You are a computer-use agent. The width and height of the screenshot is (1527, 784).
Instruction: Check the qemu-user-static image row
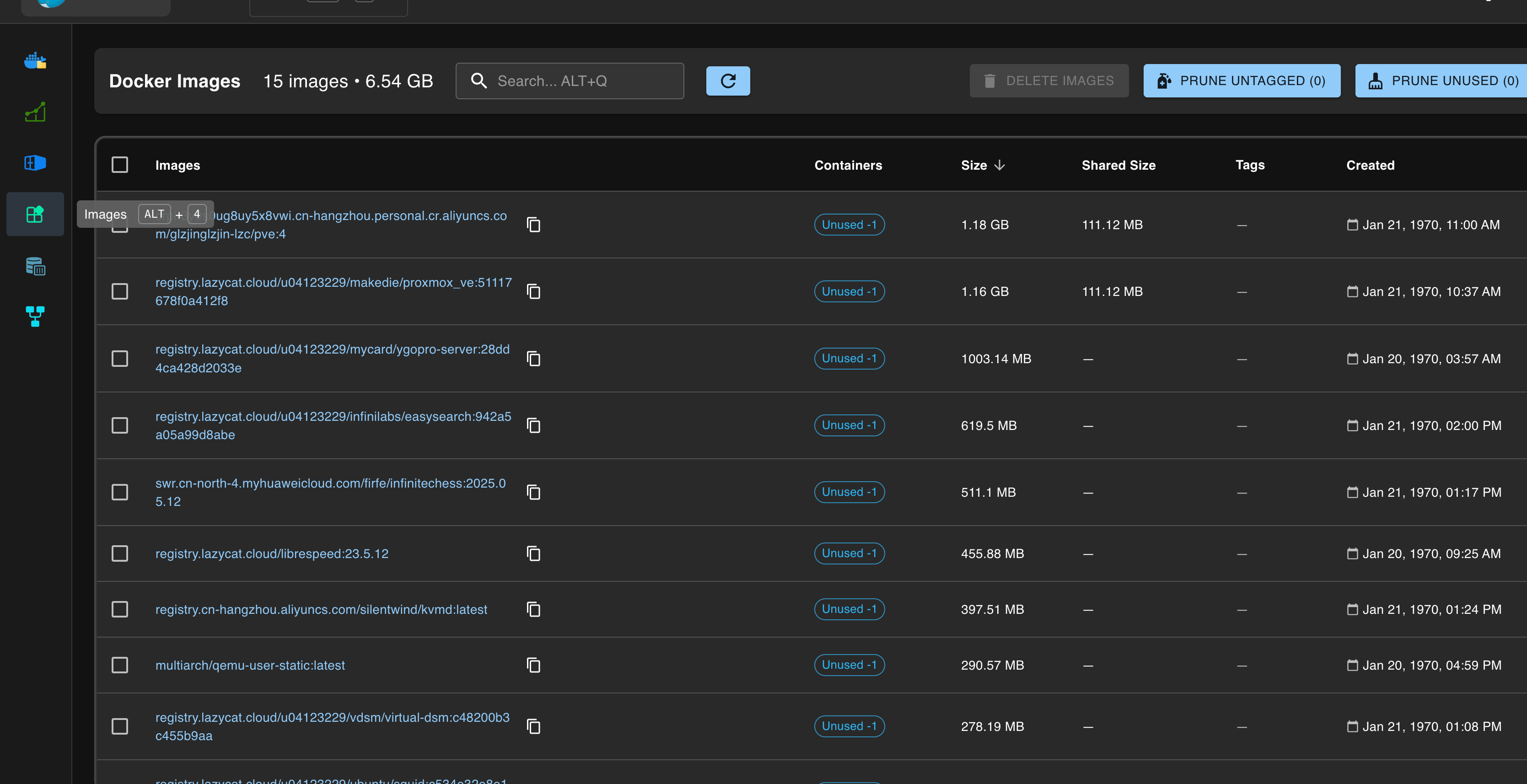click(x=120, y=665)
